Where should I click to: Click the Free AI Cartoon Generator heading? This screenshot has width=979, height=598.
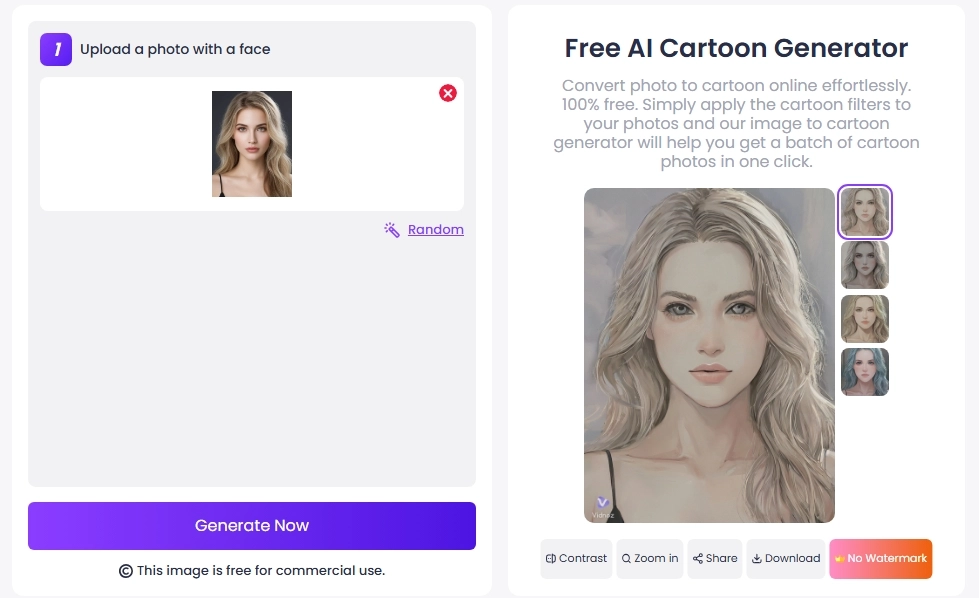(736, 48)
